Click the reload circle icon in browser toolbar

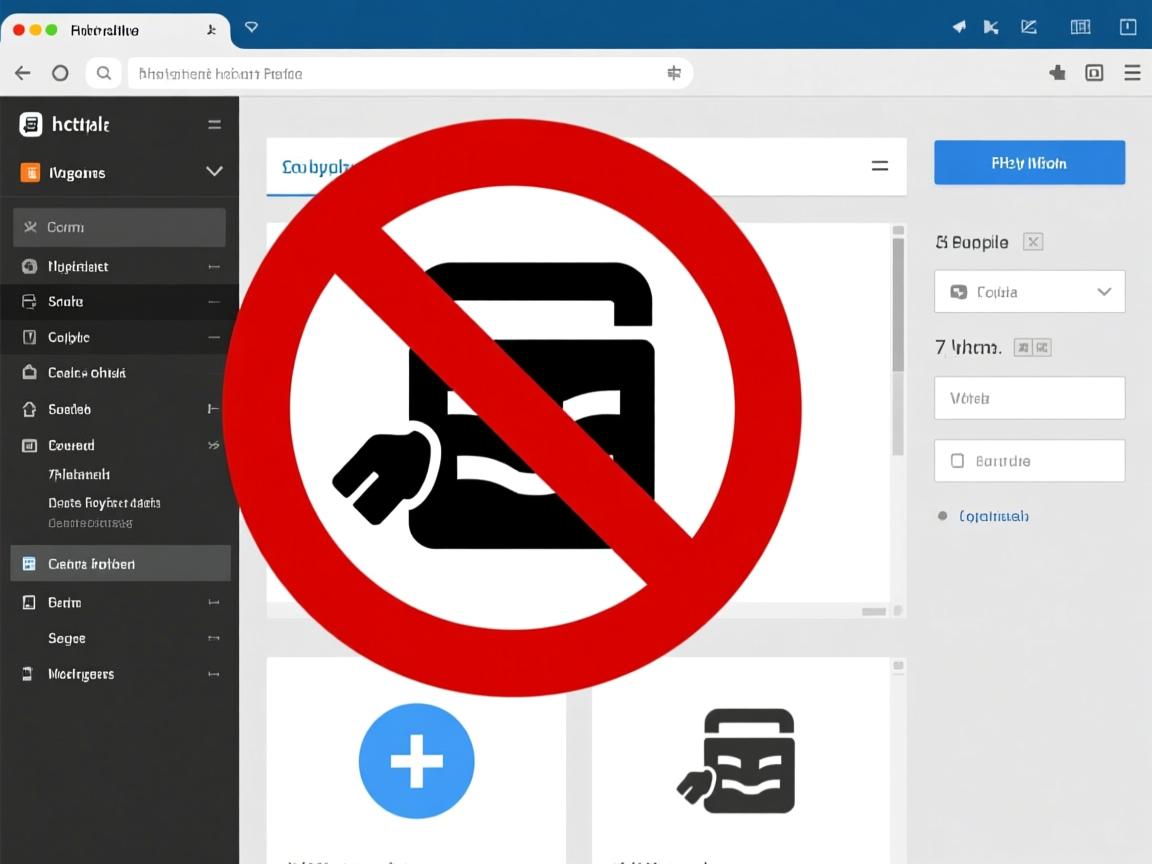[60, 73]
